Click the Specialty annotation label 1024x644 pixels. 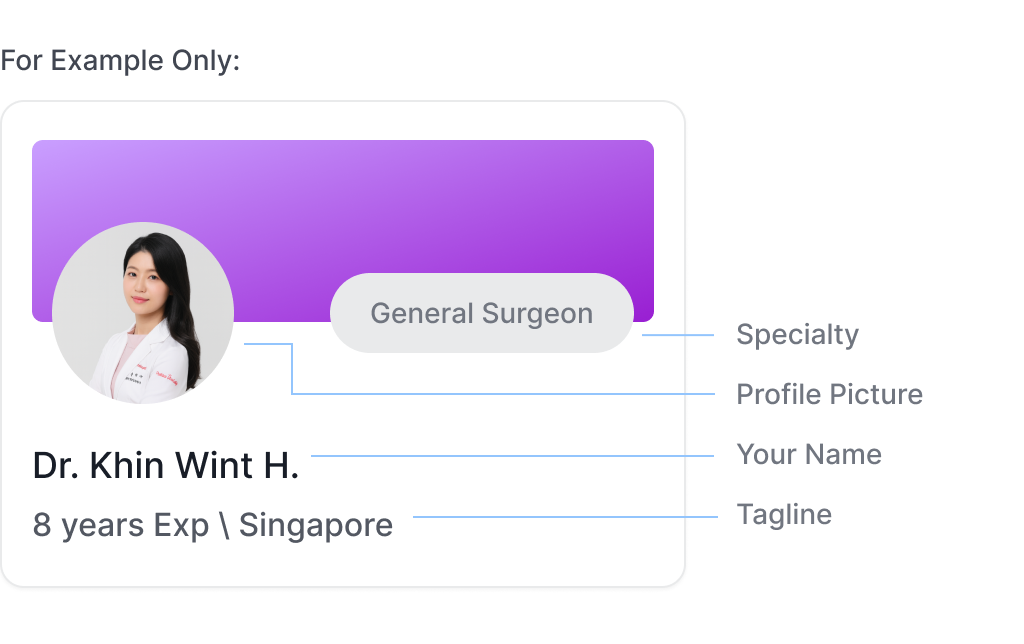coord(797,334)
